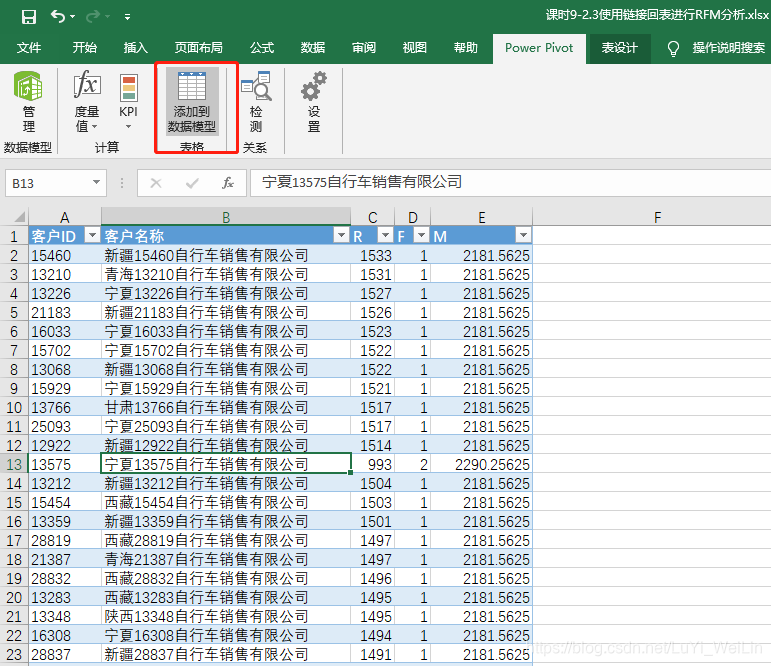Click cell containing customer ID 13210

point(65,274)
